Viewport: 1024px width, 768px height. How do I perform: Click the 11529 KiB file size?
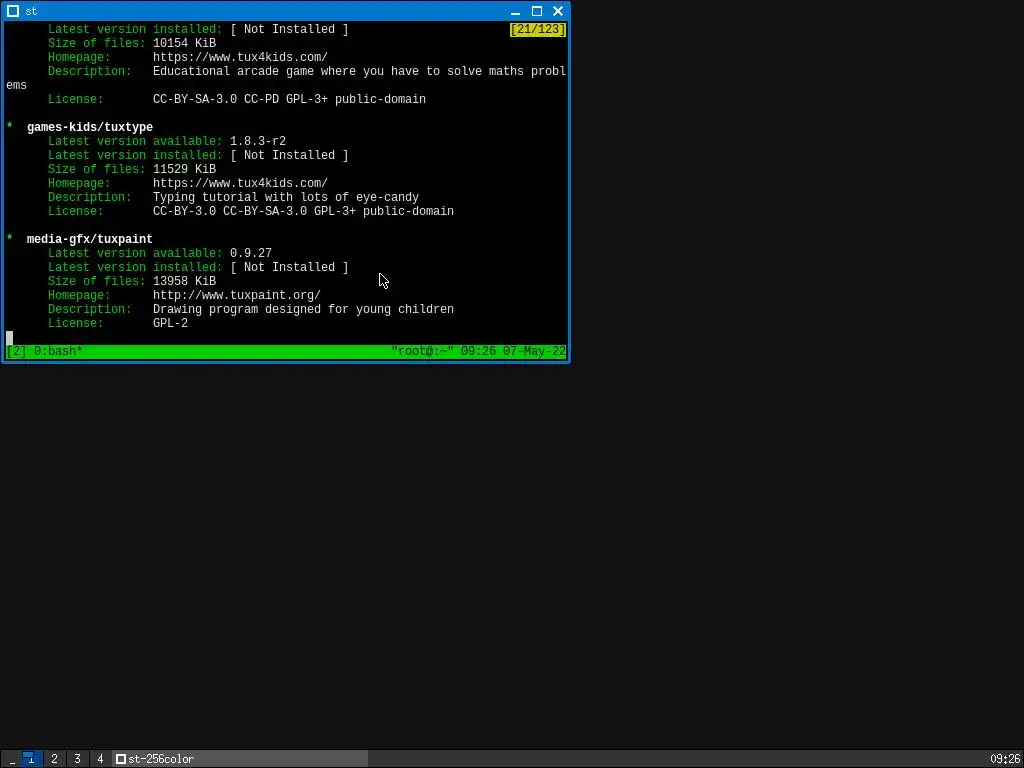(184, 169)
